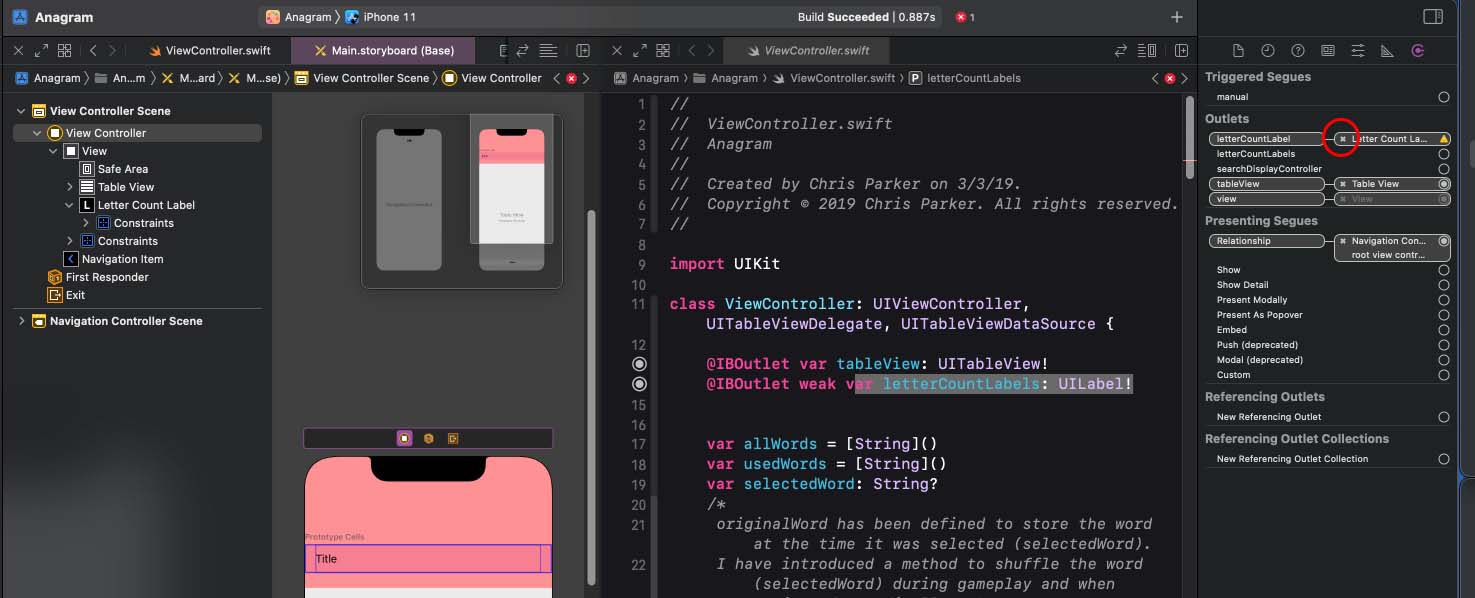Collapse the View item in document outline
The width and height of the screenshot is (1475, 598).
53,151
